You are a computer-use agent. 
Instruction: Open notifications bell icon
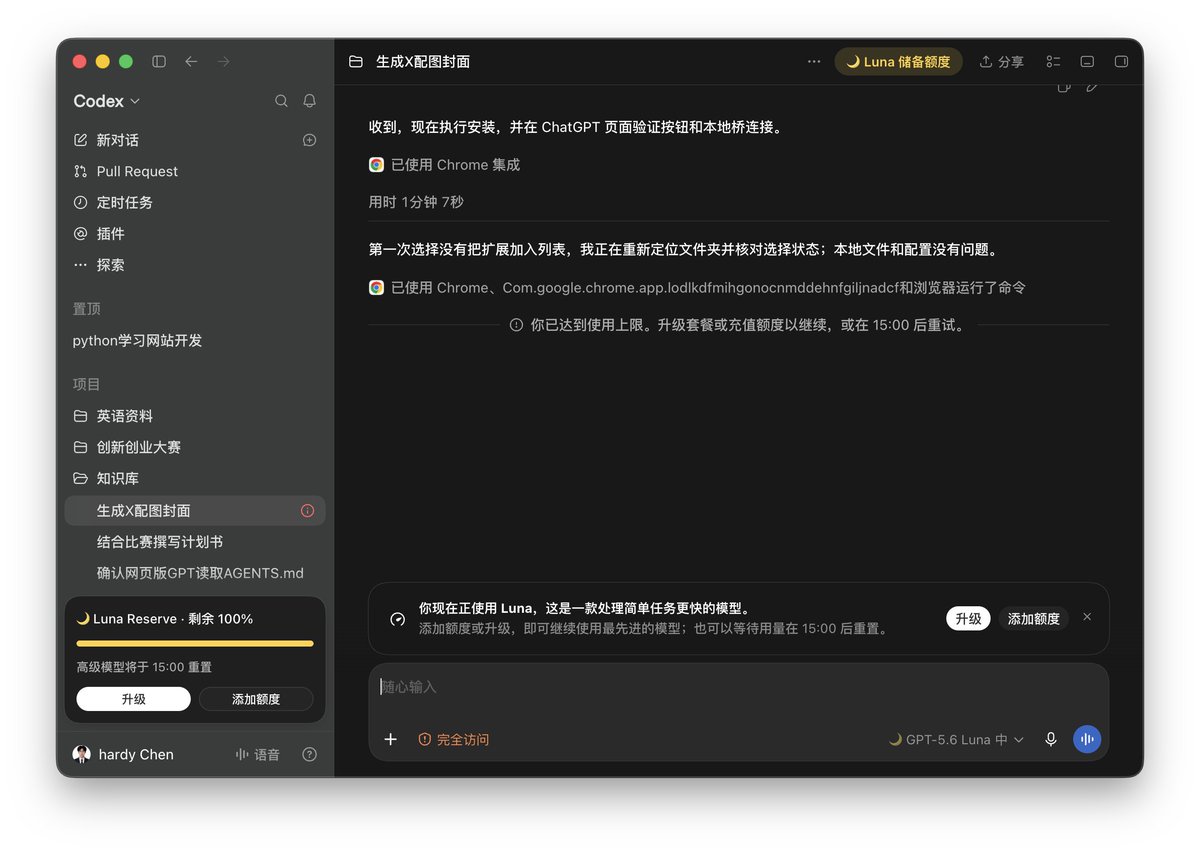tap(310, 101)
